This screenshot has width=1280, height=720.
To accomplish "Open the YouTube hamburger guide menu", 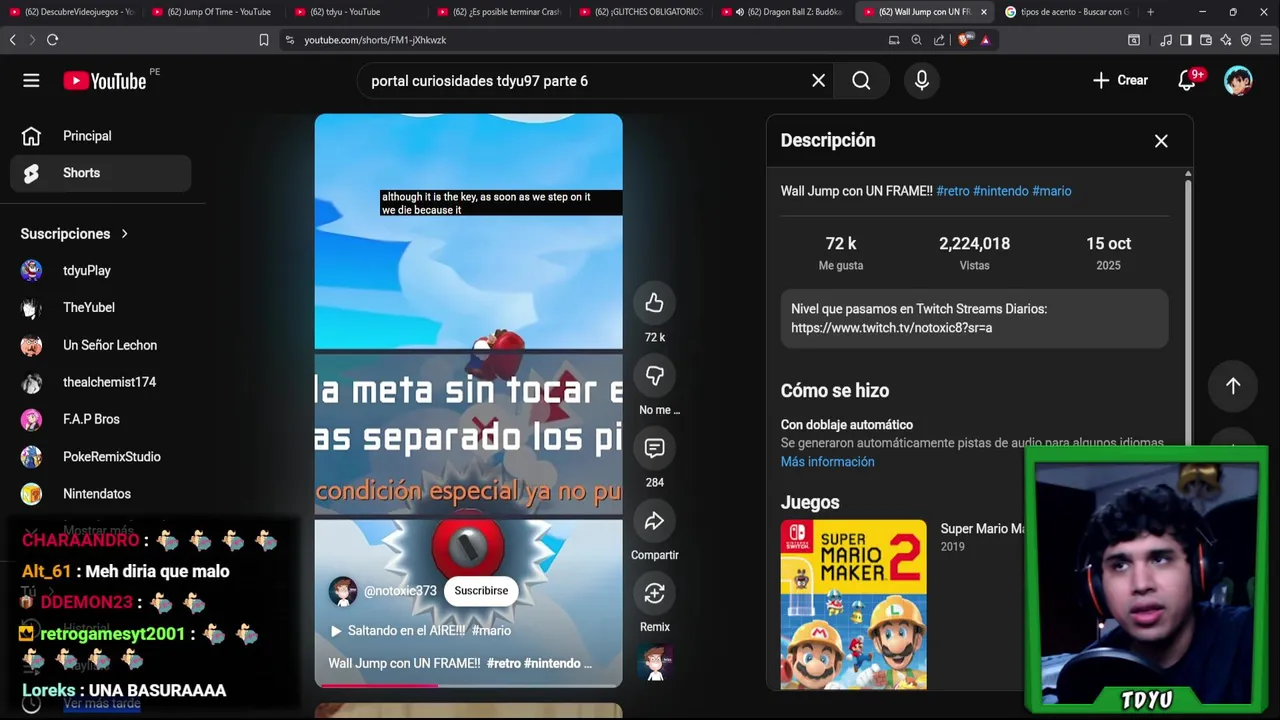I will point(31,81).
